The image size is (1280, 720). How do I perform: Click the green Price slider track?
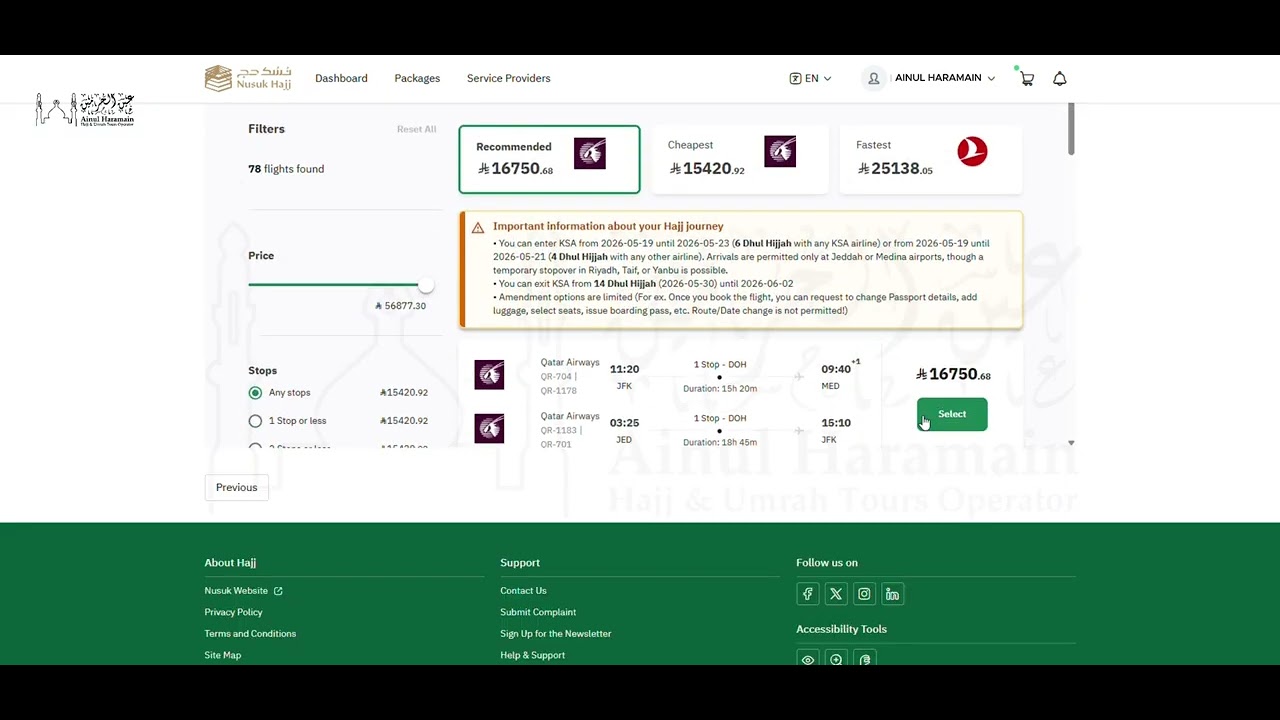coord(335,285)
